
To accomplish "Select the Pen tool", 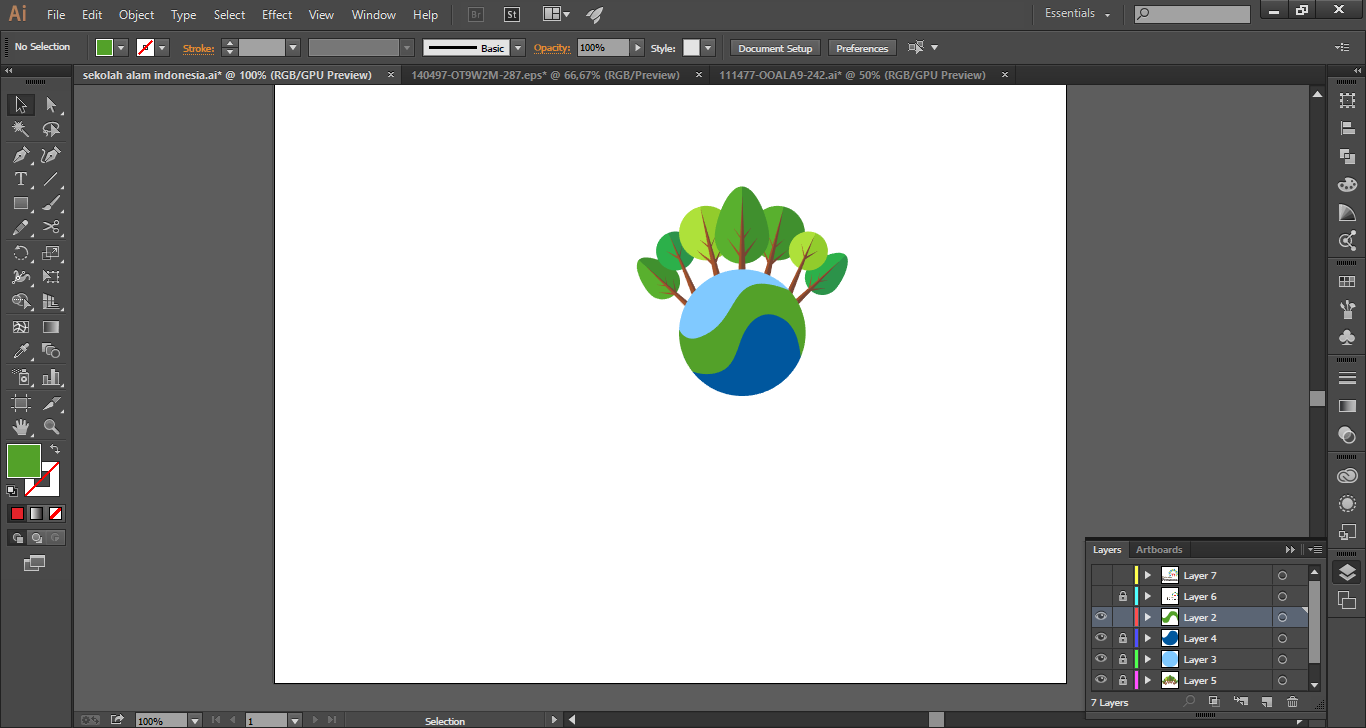I will 20,155.
